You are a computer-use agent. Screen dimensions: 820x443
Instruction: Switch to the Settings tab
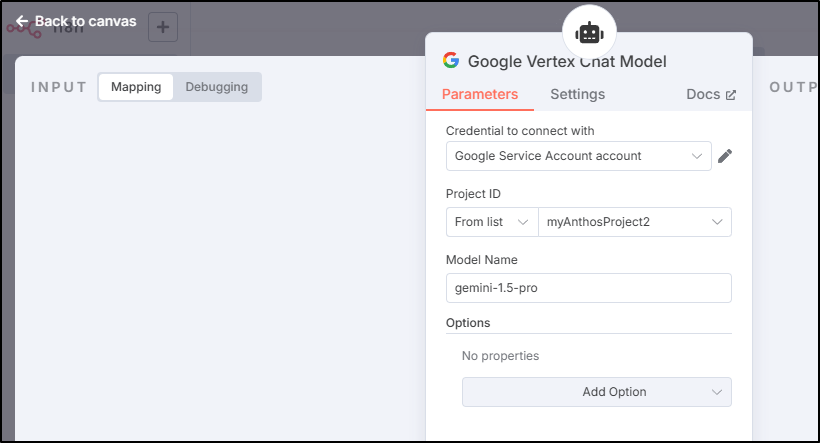click(577, 94)
